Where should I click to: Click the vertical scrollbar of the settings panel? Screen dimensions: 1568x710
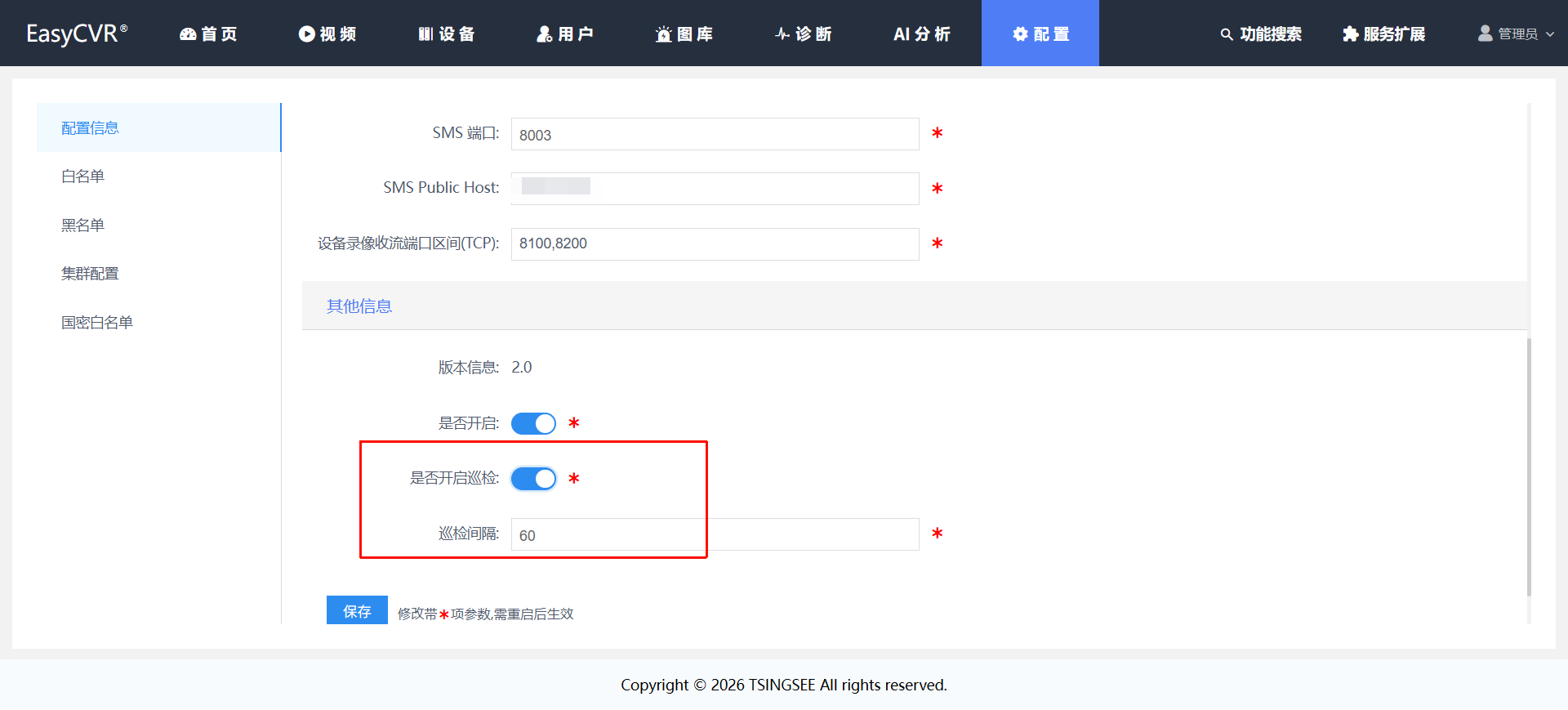[x=1529, y=467]
